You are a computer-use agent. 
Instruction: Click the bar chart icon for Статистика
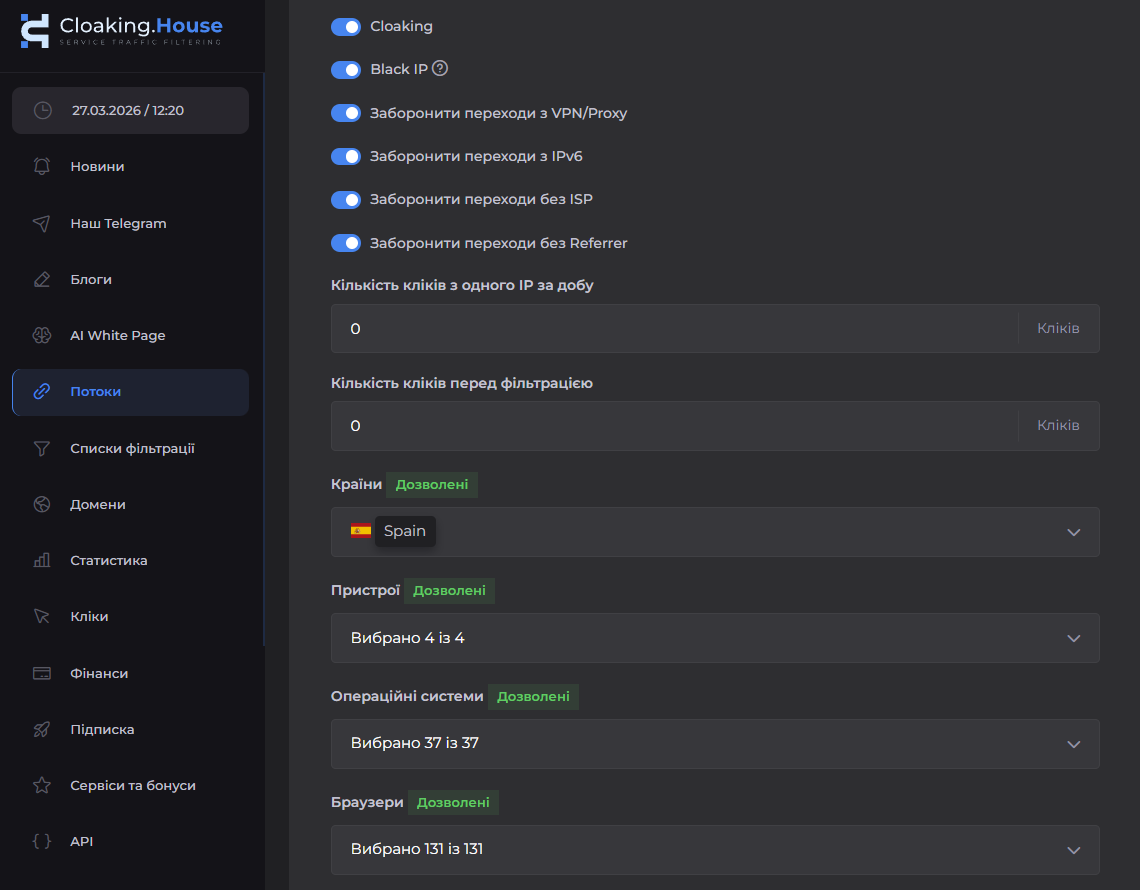[42, 561]
